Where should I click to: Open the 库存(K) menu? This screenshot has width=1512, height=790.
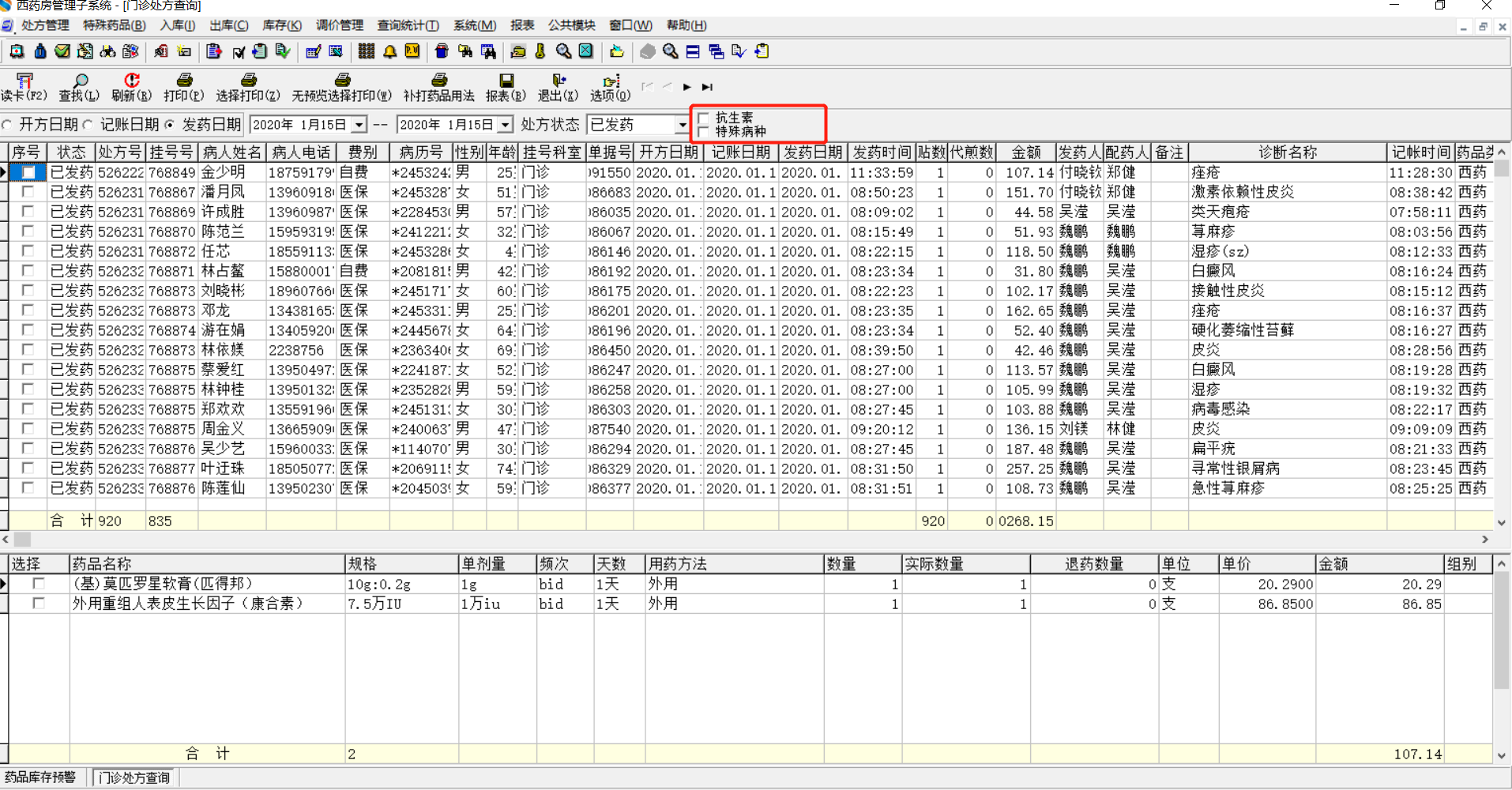[282, 25]
